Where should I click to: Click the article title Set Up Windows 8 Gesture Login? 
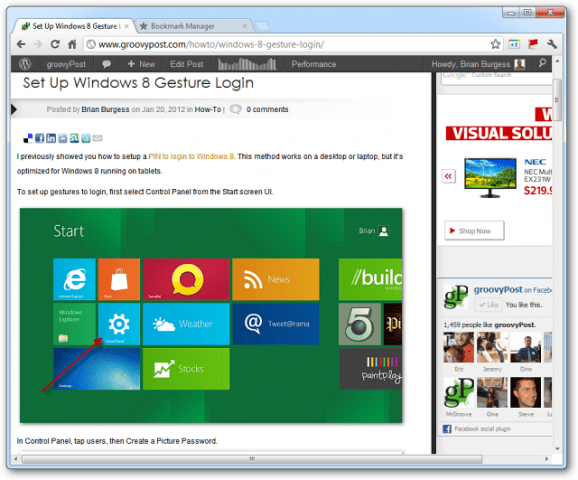[138, 83]
